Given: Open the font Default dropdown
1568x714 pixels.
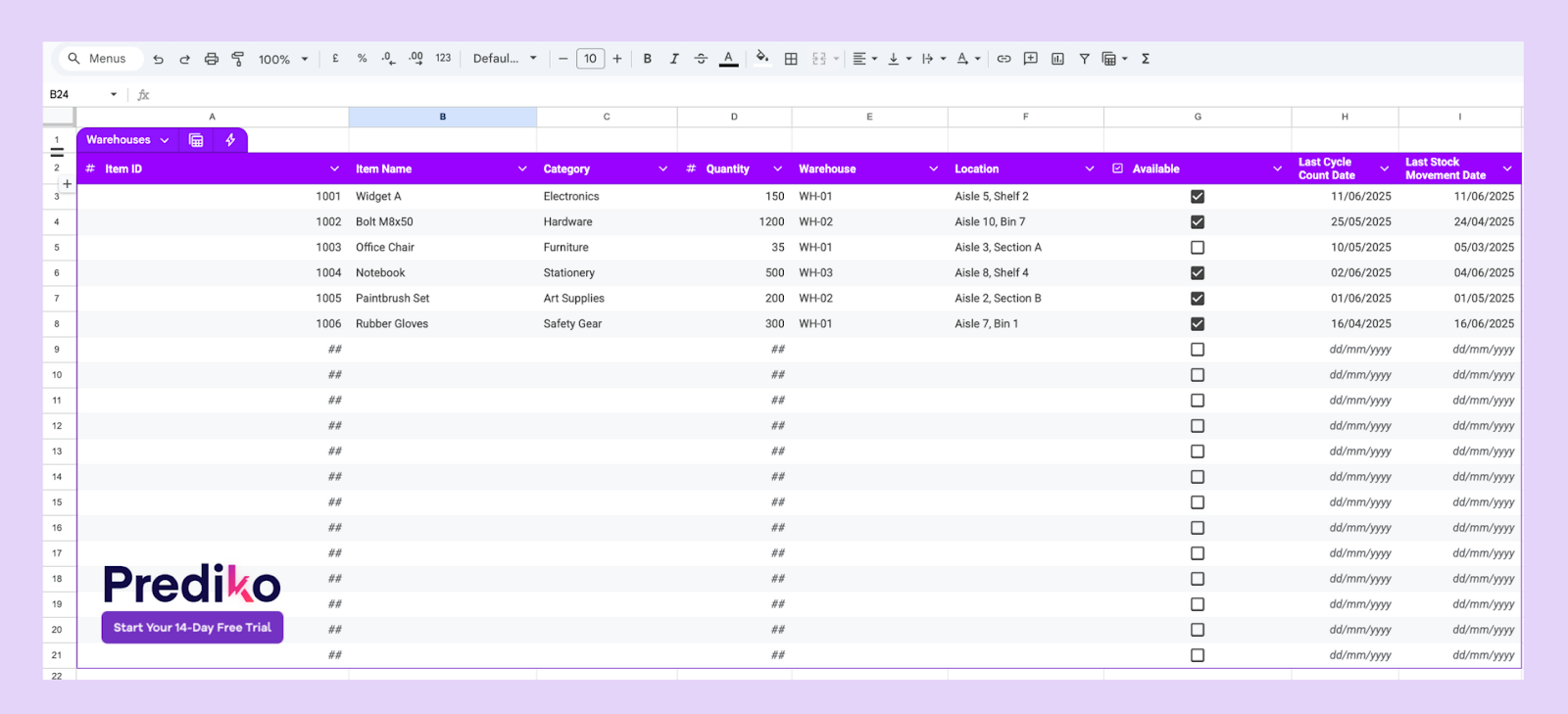Looking at the screenshot, I should pos(505,59).
